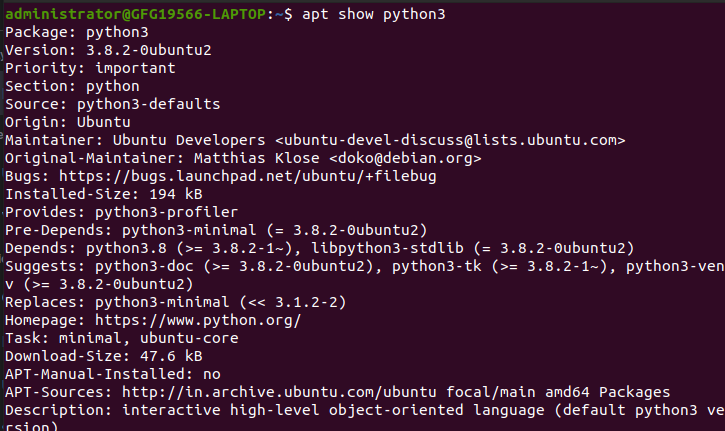This screenshot has height=431, width=725.
Task: Click the administrator@GFG19566-LAPTOP prompt text
Action: [x=136, y=14]
